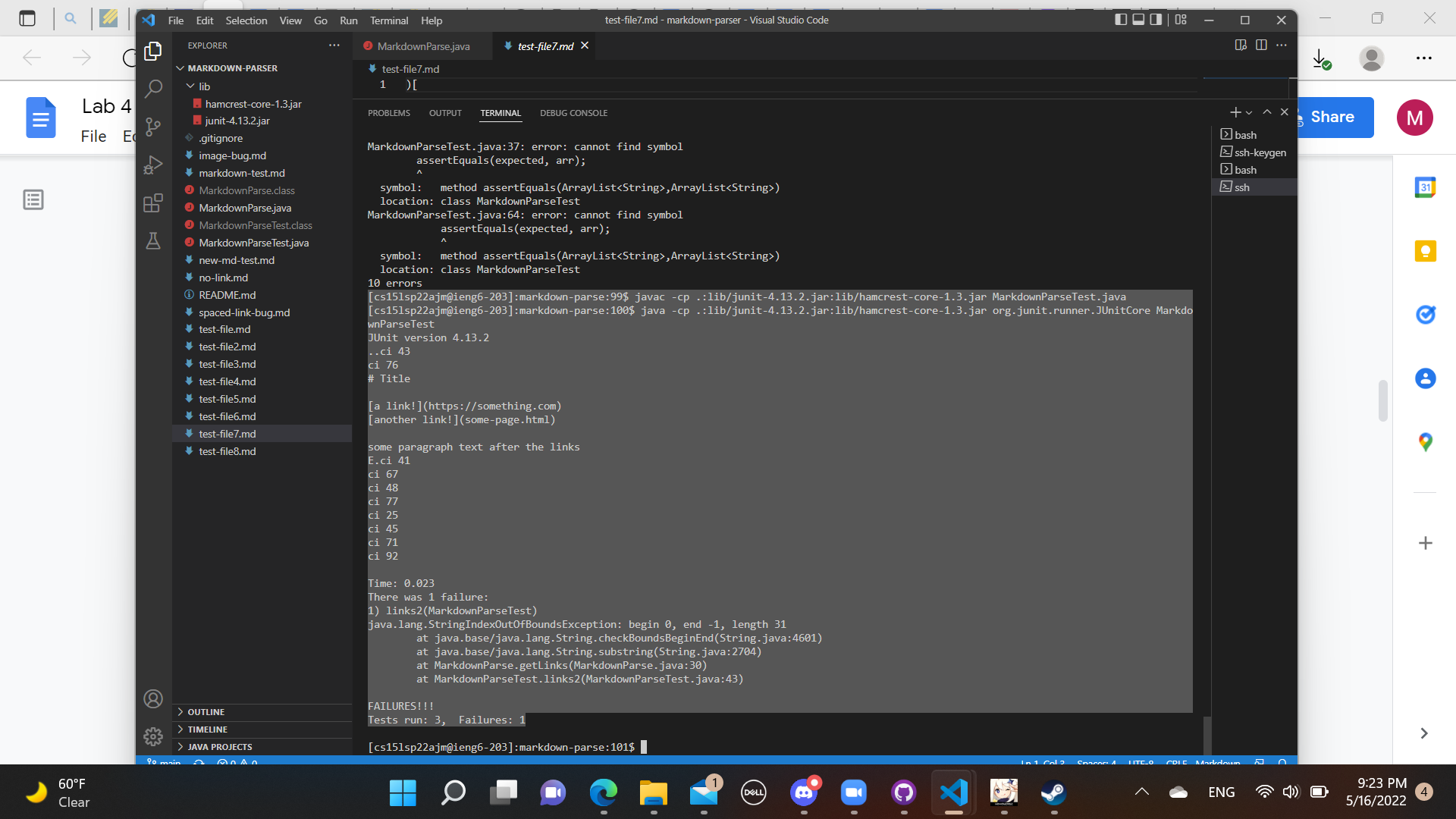Open the Extensions view
This screenshot has width=1456, height=819.
coord(153,203)
